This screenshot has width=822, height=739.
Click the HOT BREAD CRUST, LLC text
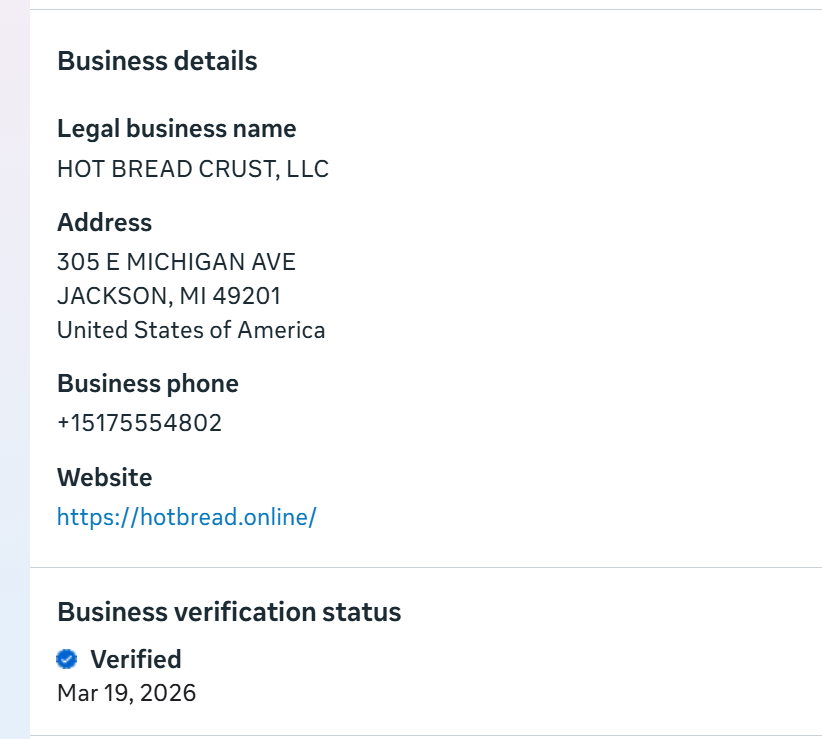tap(192, 169)
